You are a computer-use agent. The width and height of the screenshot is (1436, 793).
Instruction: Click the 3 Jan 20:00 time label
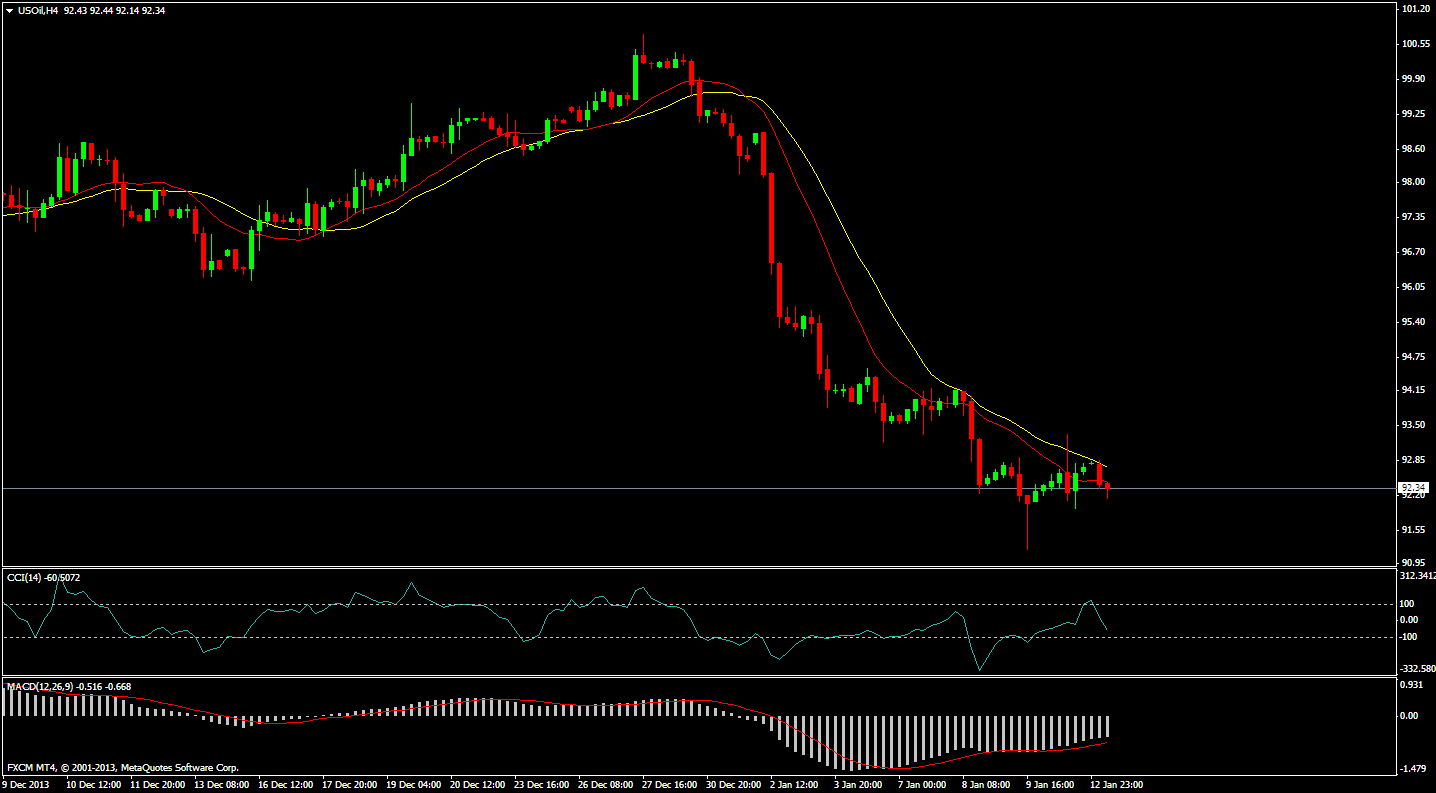(x=858, y=785)
